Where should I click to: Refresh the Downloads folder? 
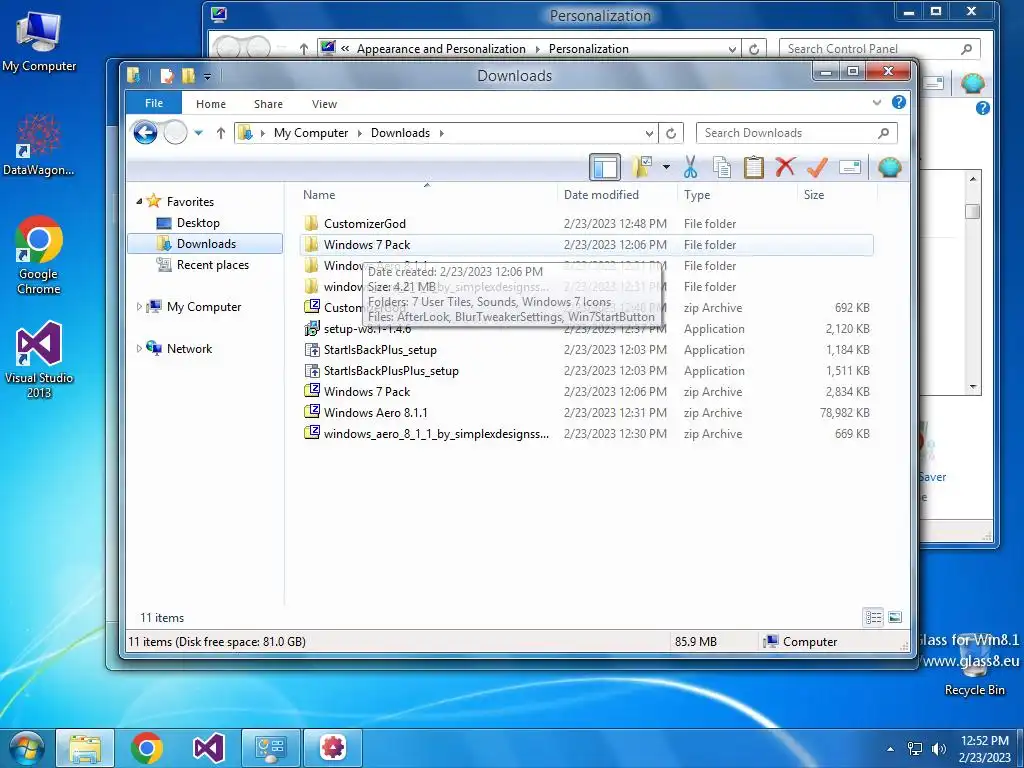click(671, 133)
